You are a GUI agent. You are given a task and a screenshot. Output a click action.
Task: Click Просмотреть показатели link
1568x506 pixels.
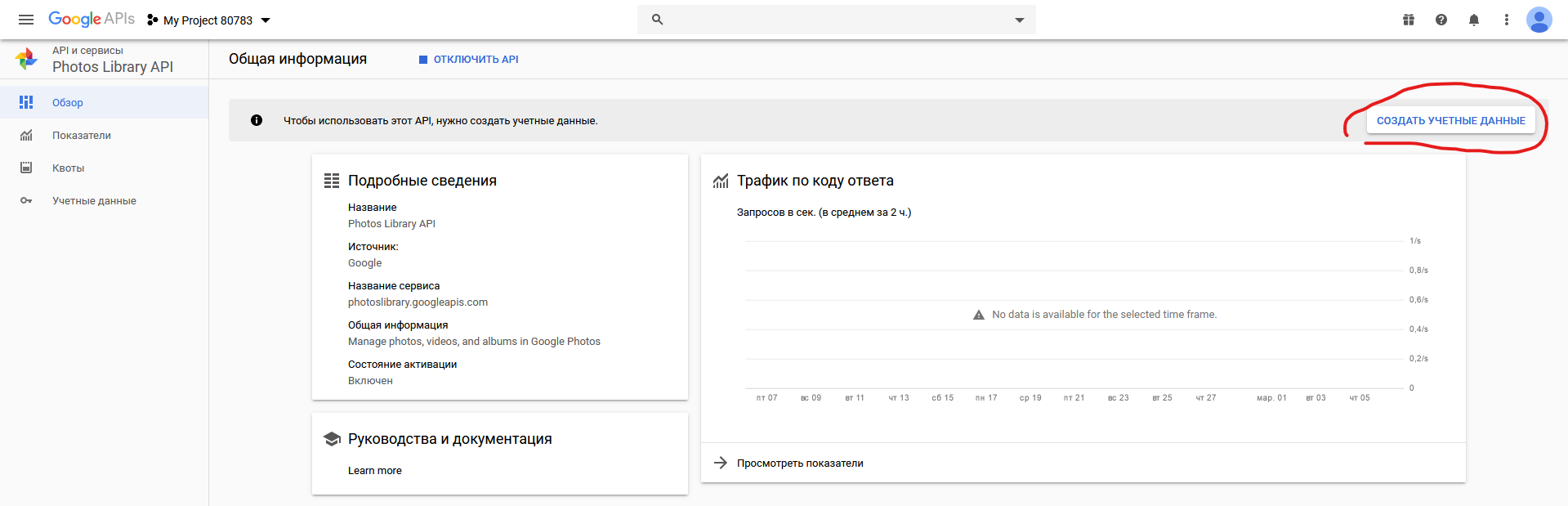point(800,463)
